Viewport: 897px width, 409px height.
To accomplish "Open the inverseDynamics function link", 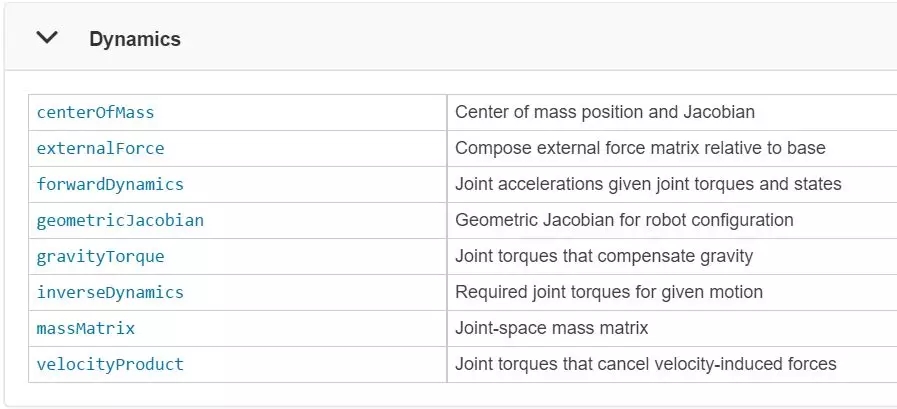I will click(x=110, y=292).
